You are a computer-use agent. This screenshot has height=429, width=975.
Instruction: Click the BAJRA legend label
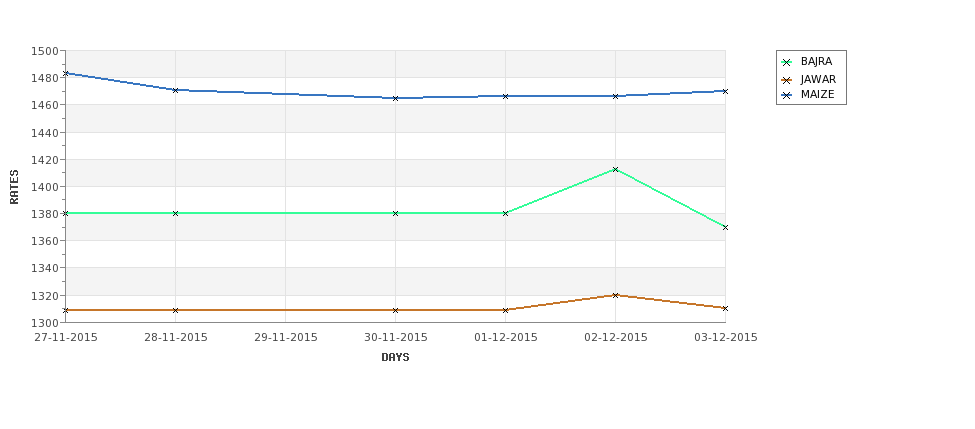[x=816, y=62]
